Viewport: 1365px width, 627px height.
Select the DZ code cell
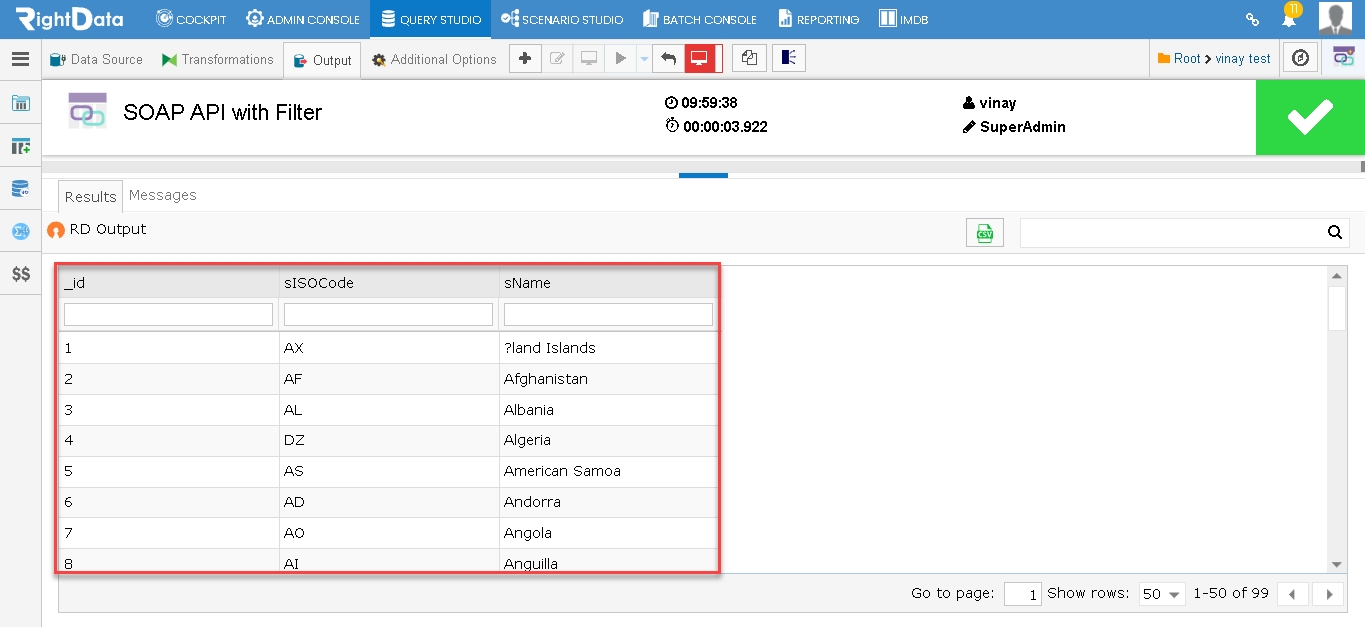pos(389,440)
